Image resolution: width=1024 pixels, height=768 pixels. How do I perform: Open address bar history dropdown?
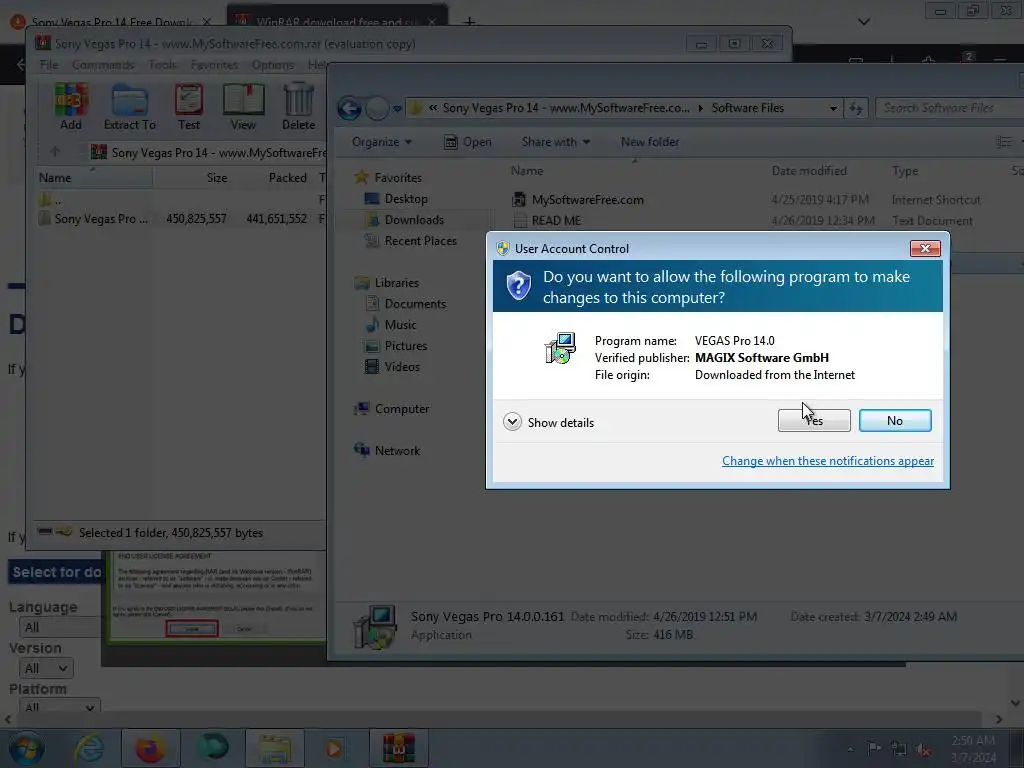tap(833, 108)
